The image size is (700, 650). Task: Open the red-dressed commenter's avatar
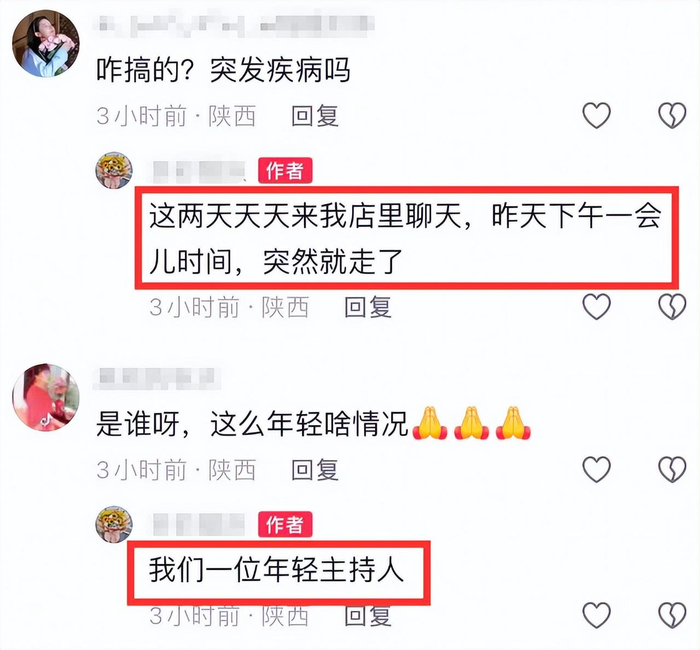46,397
